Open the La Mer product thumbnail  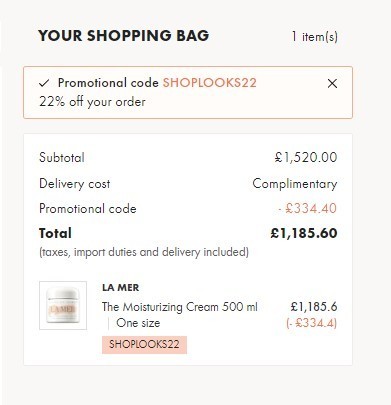pos(63,305)
